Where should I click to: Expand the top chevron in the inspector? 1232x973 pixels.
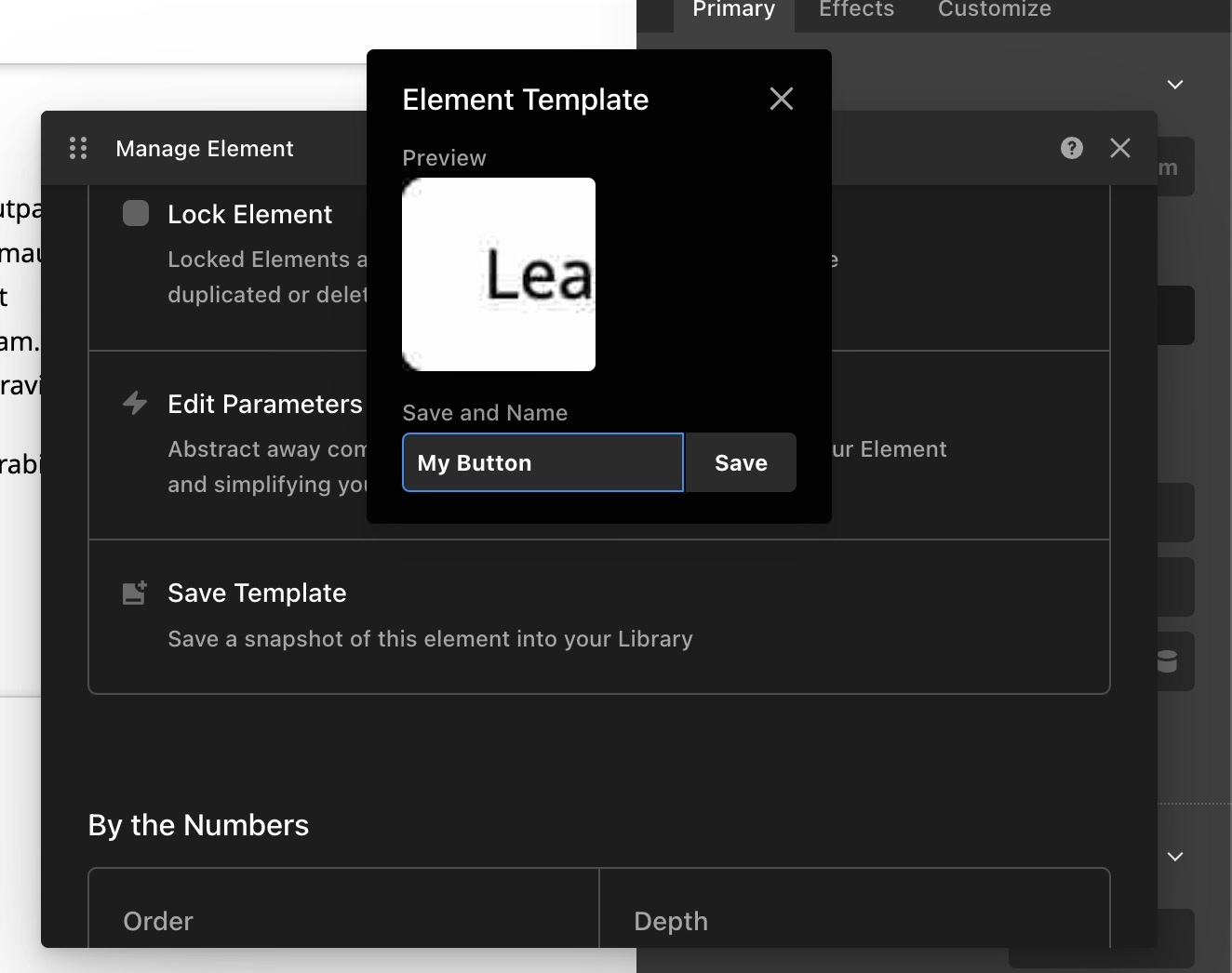[1175, 85]
